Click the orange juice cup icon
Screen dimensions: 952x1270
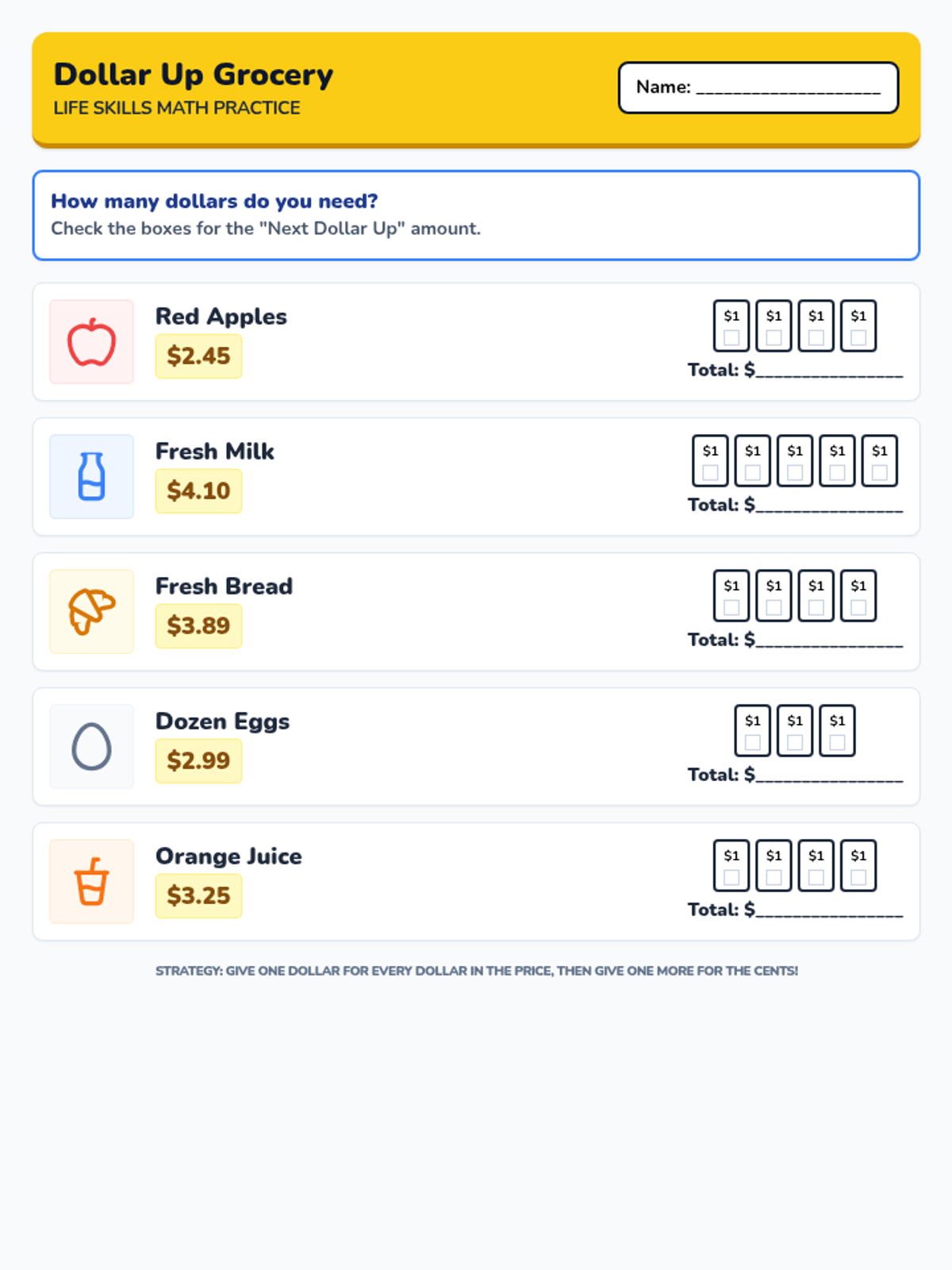(x=91, y=881)
